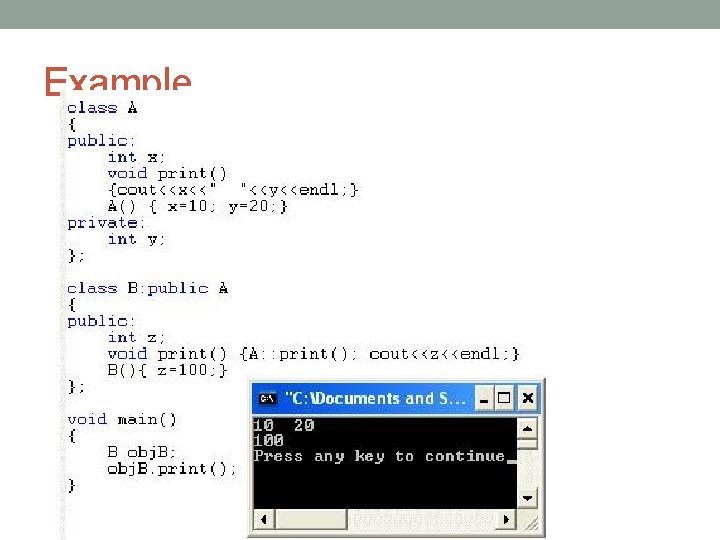This screenshot has height=540, width=720.
Task: Close the console window
Action: tap(528, 398)
